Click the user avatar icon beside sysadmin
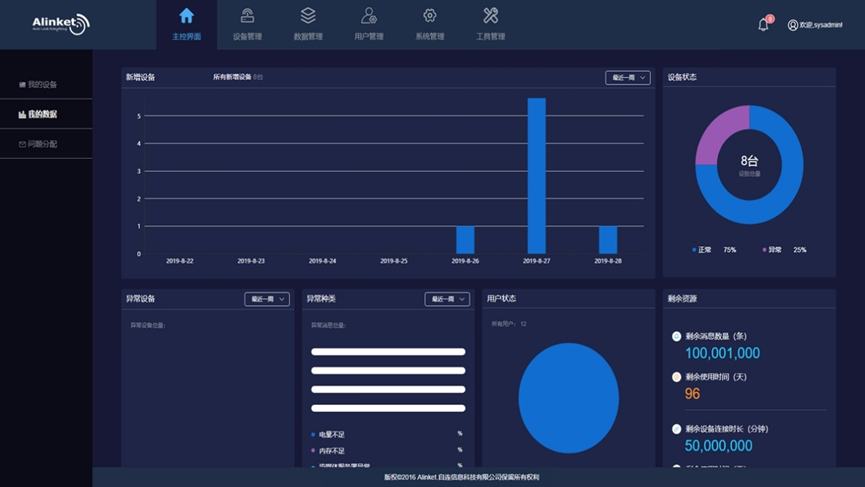 792,25
